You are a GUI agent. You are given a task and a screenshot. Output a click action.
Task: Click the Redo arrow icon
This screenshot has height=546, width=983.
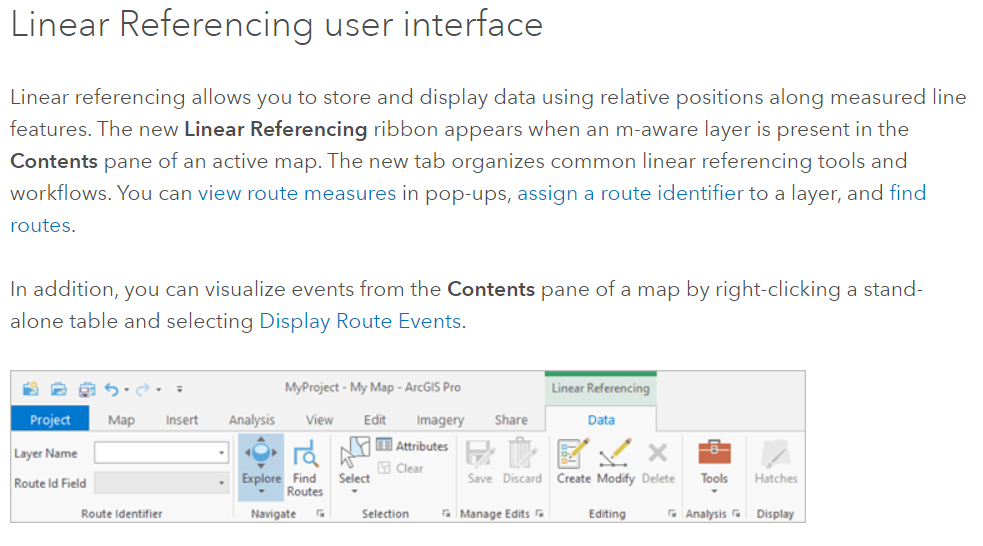coord(143,389)
